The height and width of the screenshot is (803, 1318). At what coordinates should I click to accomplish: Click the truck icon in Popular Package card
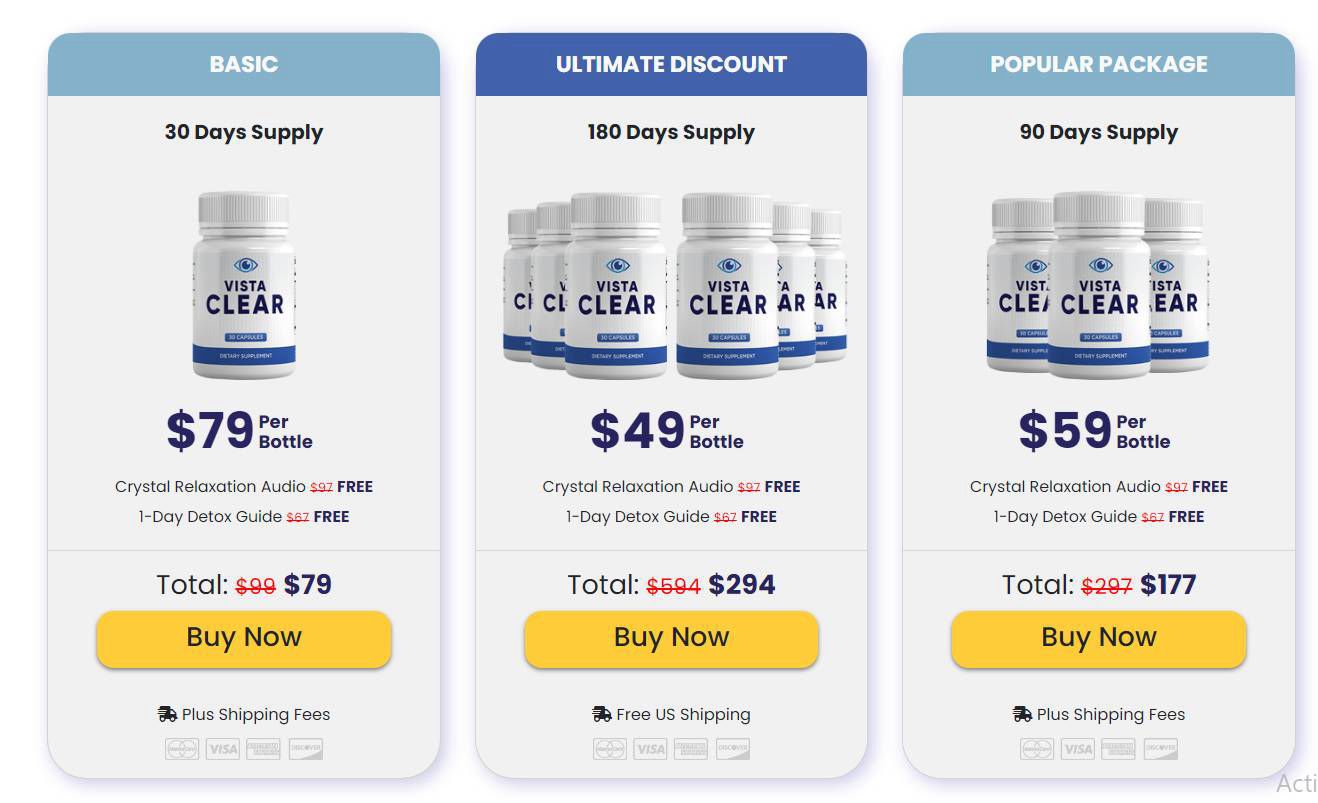tap(1022, 714)
